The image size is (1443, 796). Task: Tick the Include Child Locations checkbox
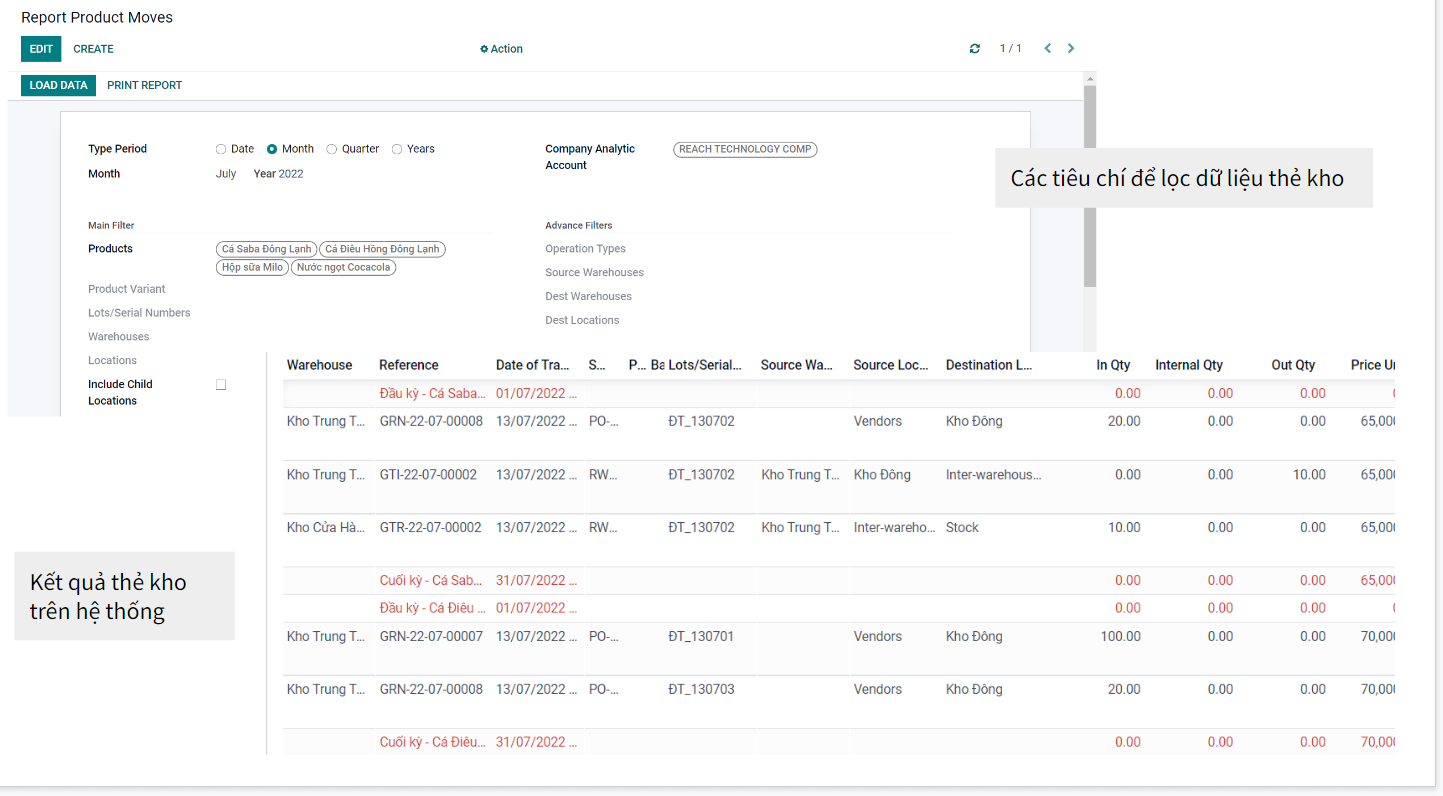221,385
